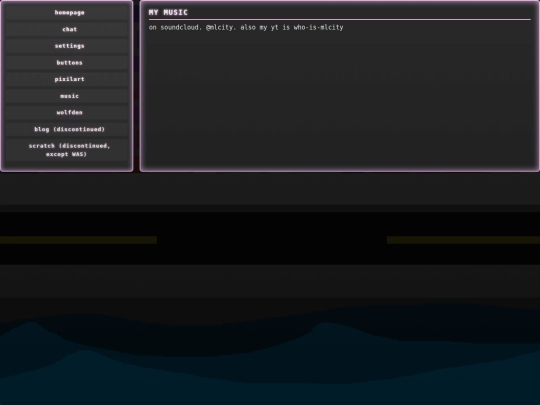
Task: Open scratch (discontinued, except WAS) page
Action: pyautogui.click(x=67, y=150)
